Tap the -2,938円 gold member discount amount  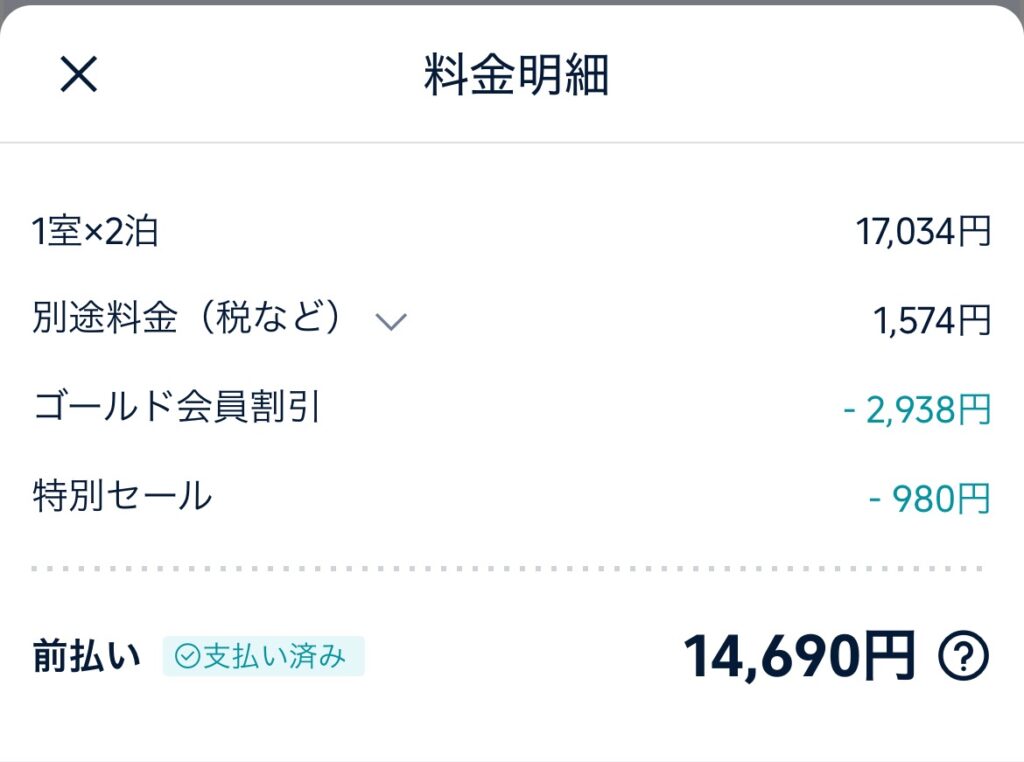(917, 409)
